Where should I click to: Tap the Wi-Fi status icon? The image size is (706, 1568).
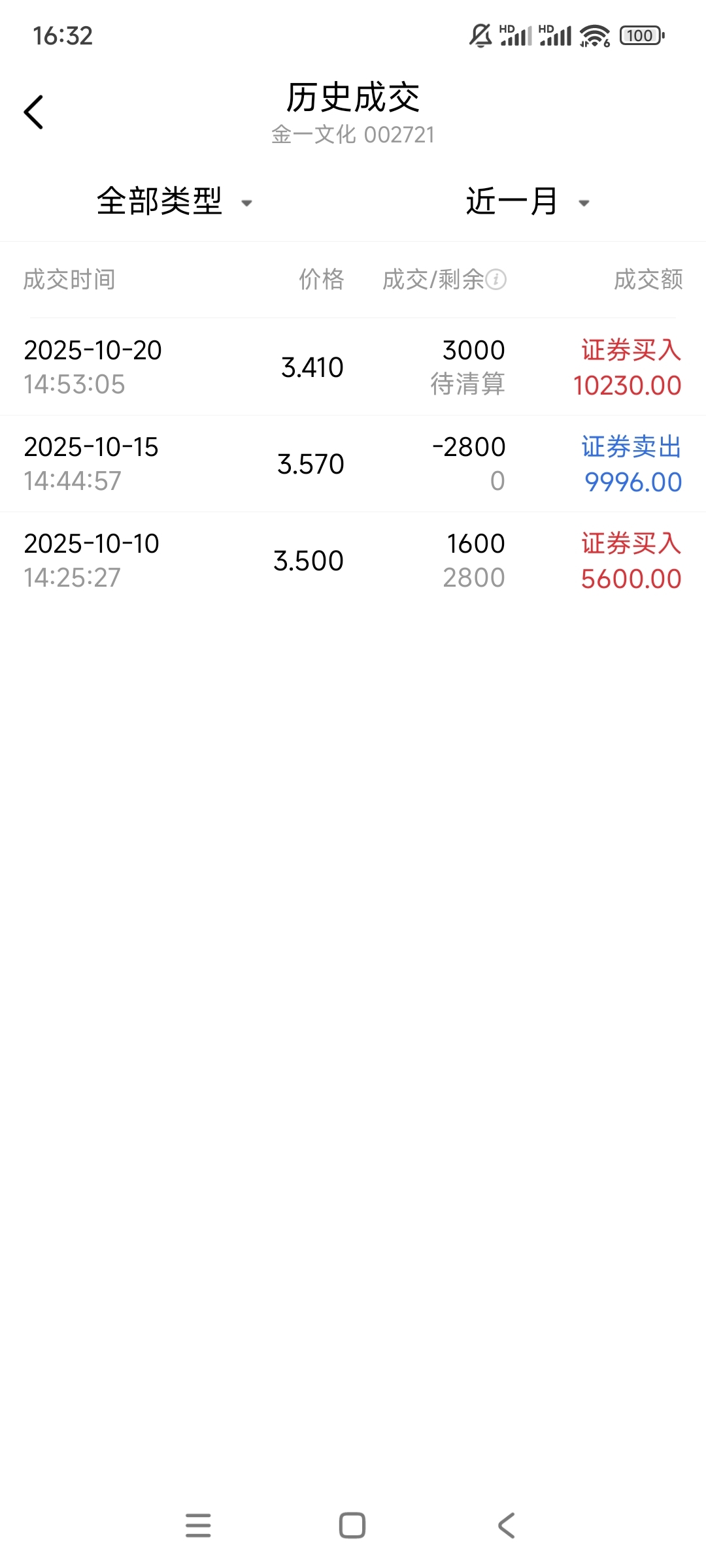[594, 36]
